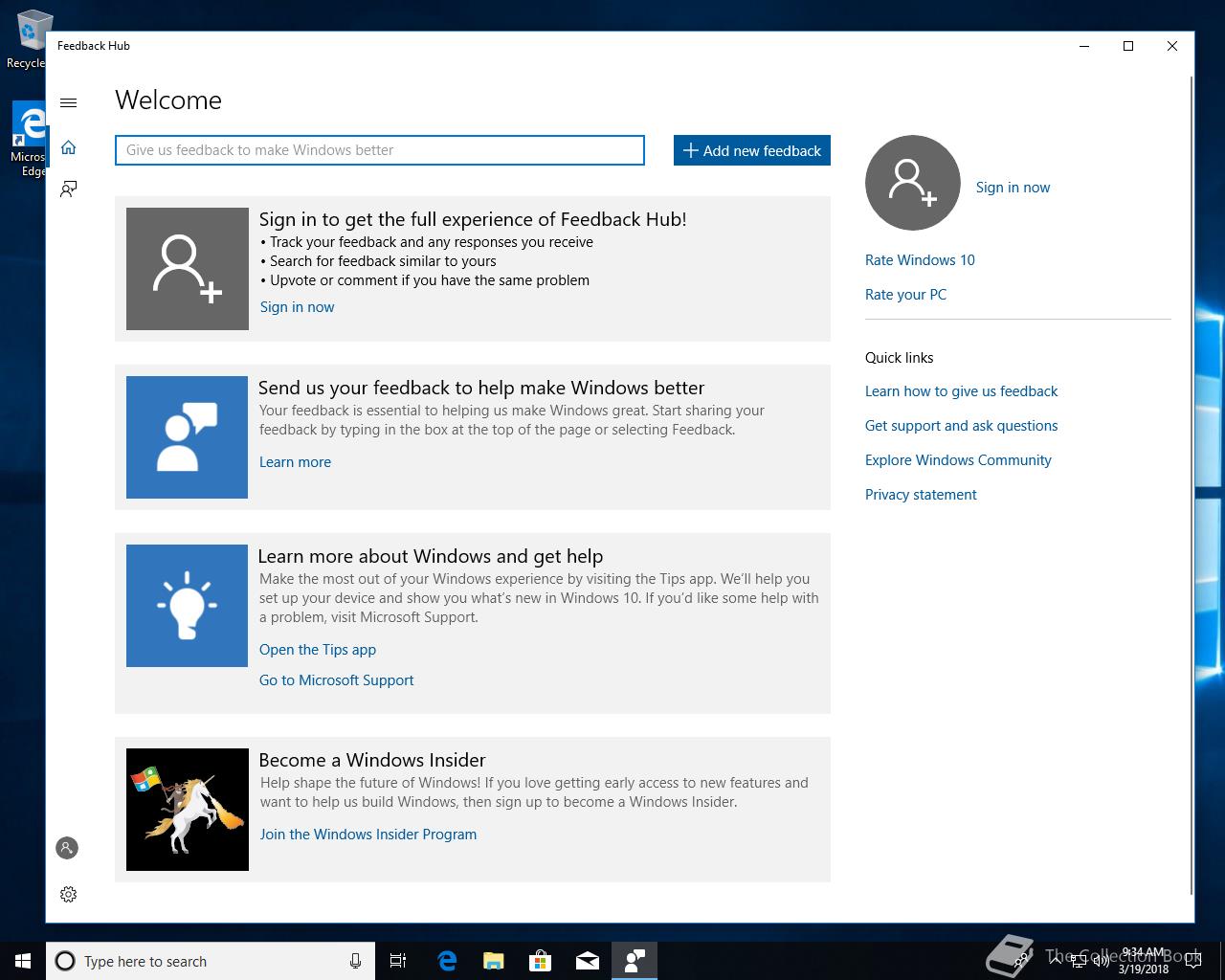
Task: Open Learn how to give us feedback
Action: click(x=961, y=391)
